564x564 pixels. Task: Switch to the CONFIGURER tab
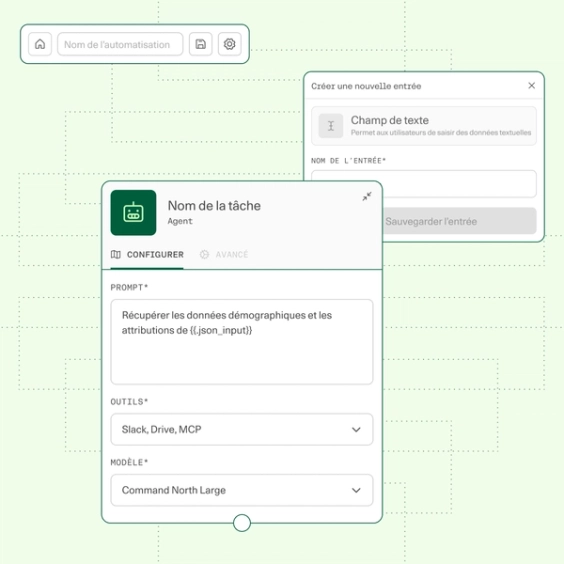point(147,255)
